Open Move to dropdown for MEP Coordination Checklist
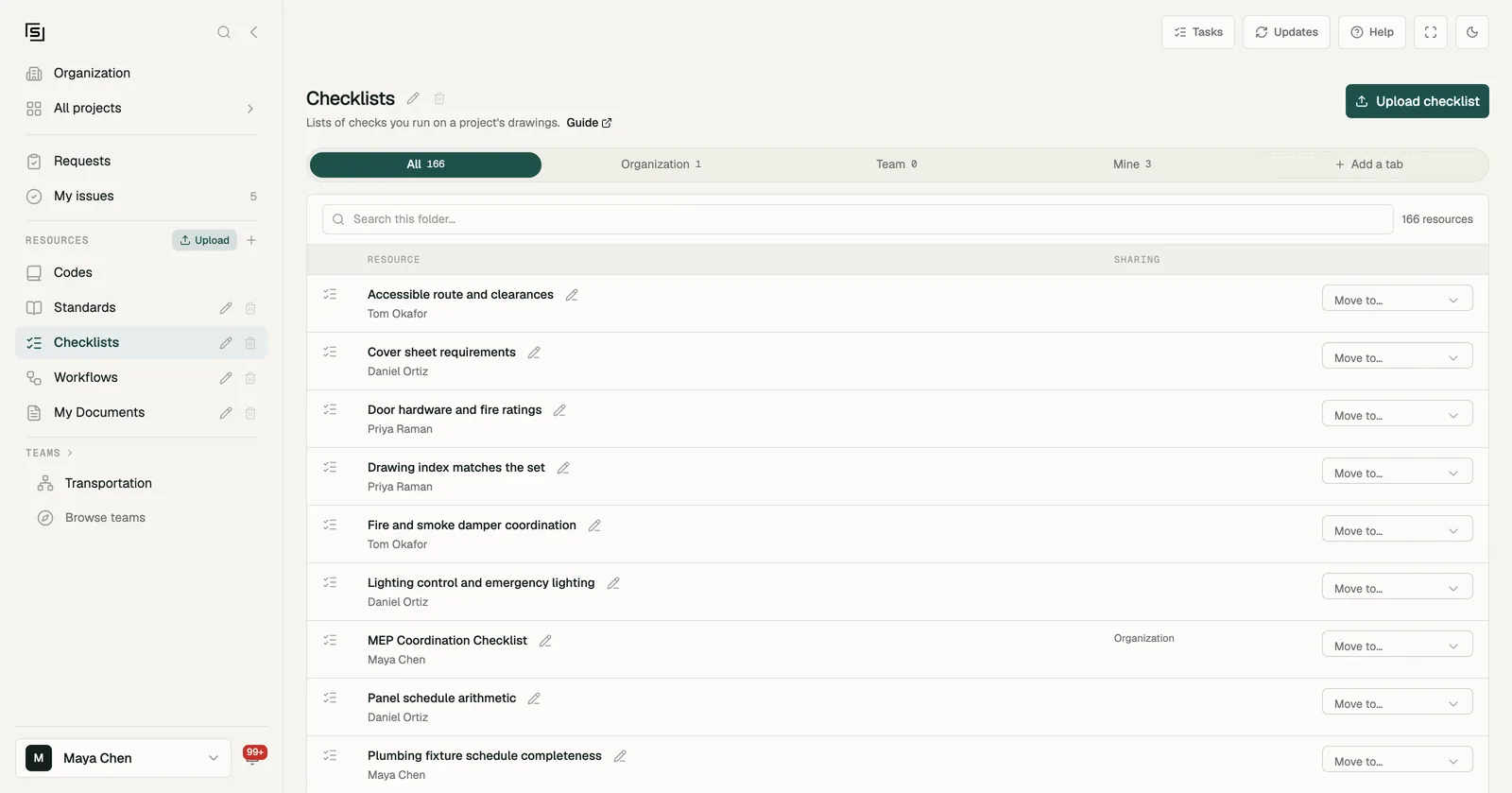The height and width of the screenshot is (793, 1512). click(1397, 646)
